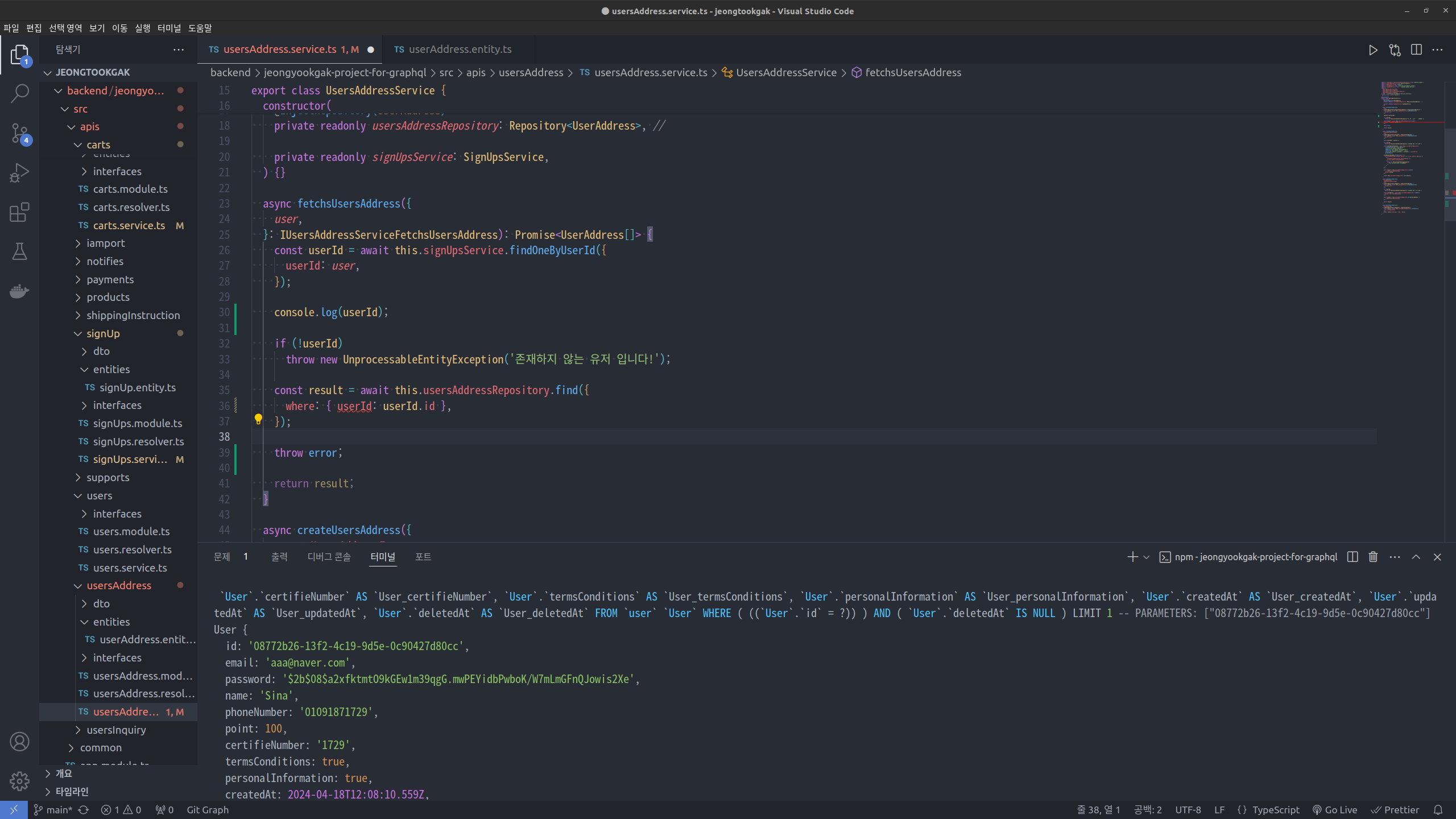Click UTF-8 encoding in status bar
1456x819 pixels.
1188,810
